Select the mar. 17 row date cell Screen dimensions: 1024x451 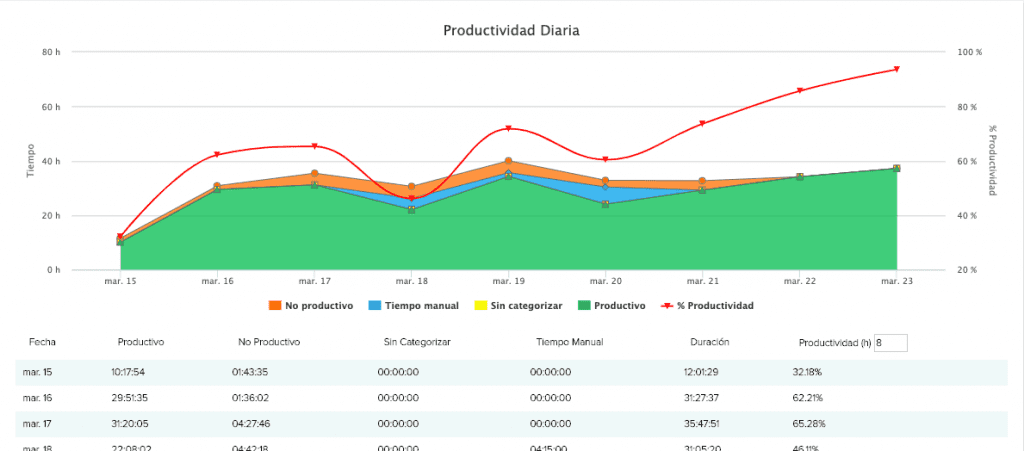click(37, 423)
